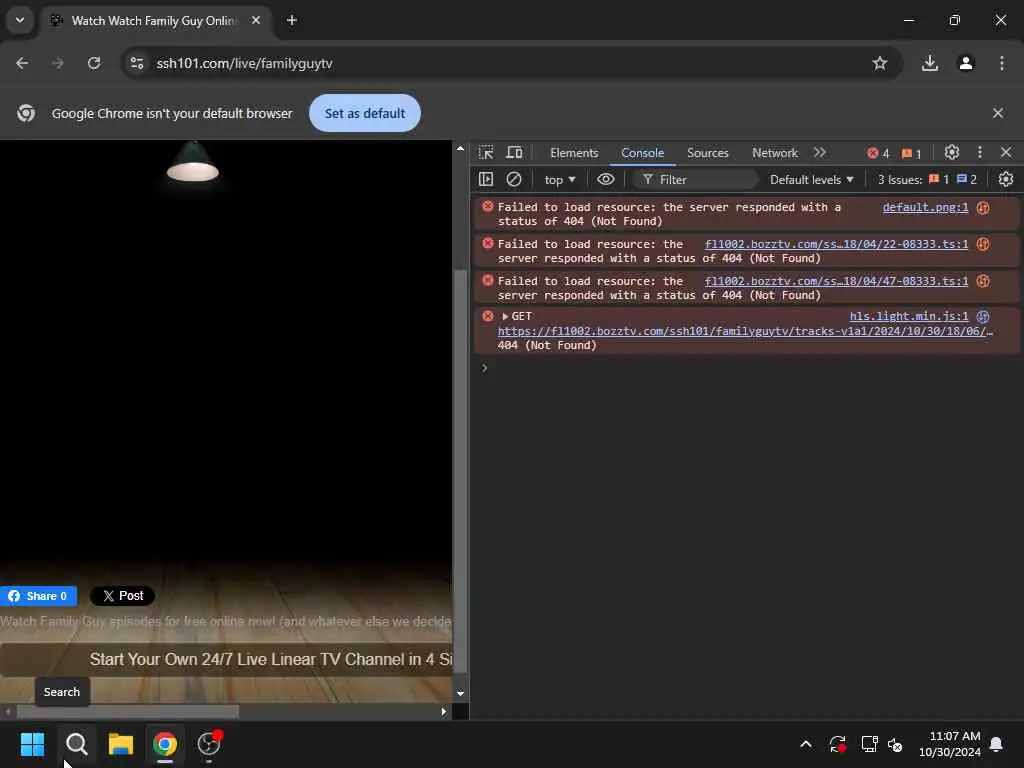The image size is (1024, 768).
Task: Toggle the live expression eye icon
Action: (x=605, y=179)
